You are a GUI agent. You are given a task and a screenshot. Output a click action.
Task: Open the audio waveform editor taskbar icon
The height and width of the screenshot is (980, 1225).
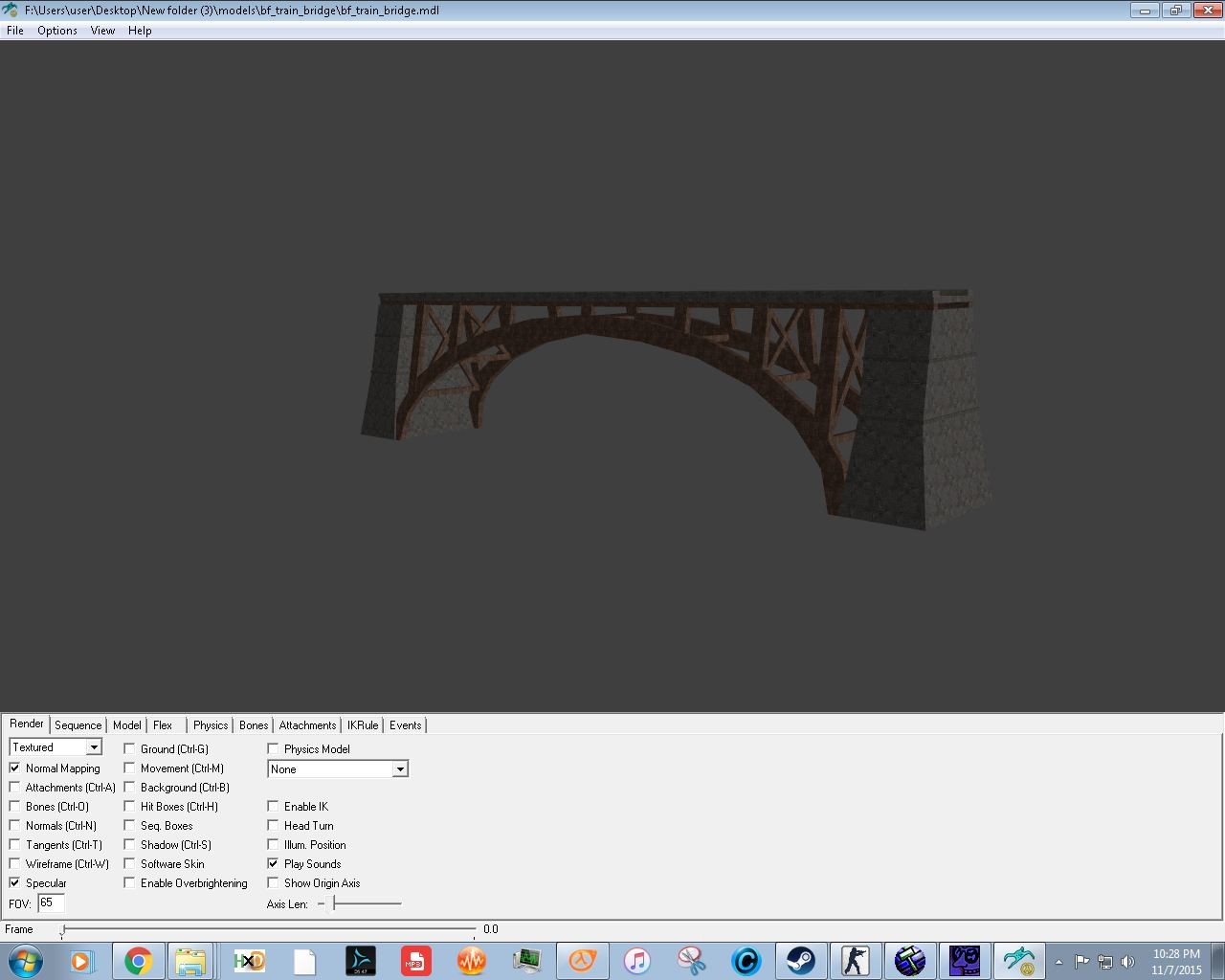471,961
